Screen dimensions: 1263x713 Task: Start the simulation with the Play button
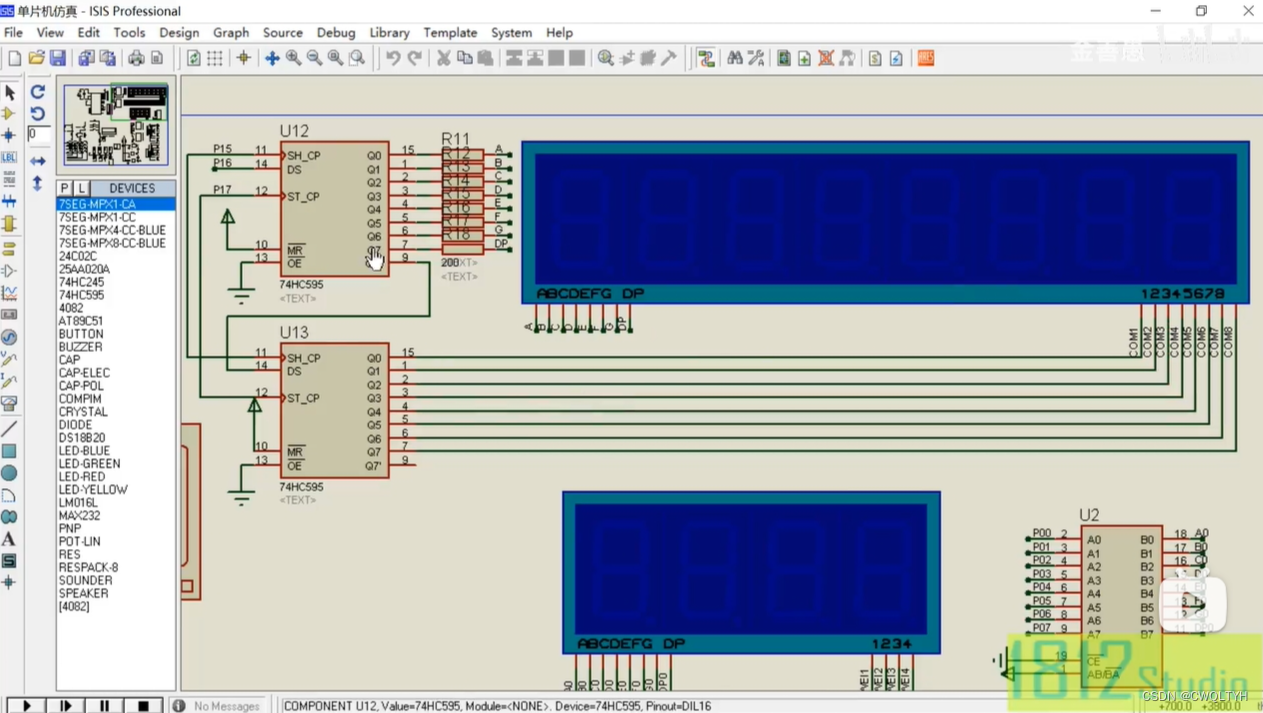point(27,705)
